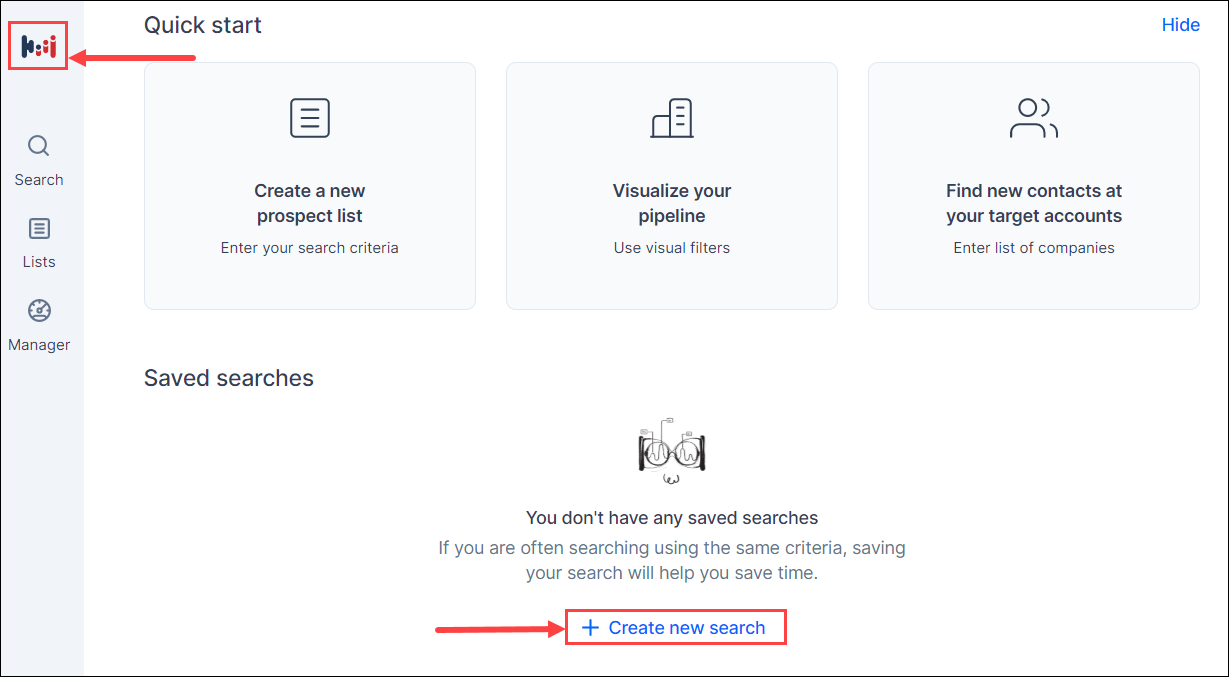Click the Enter your search criteria text
The image size is (1229, 677).
[x=310, y=248]
